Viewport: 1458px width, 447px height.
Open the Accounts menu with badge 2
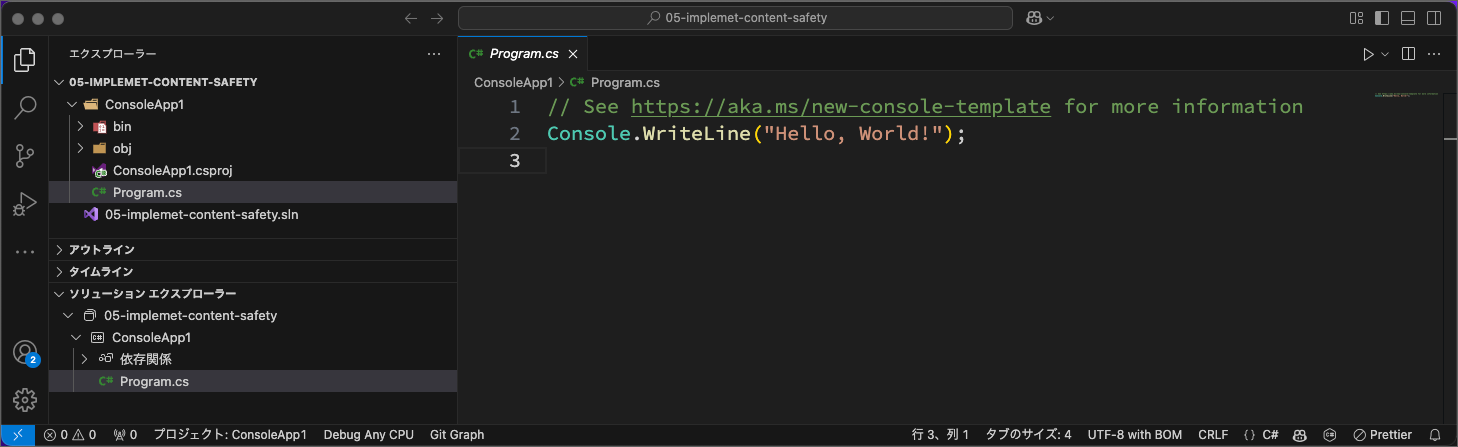tap(24, 352)
